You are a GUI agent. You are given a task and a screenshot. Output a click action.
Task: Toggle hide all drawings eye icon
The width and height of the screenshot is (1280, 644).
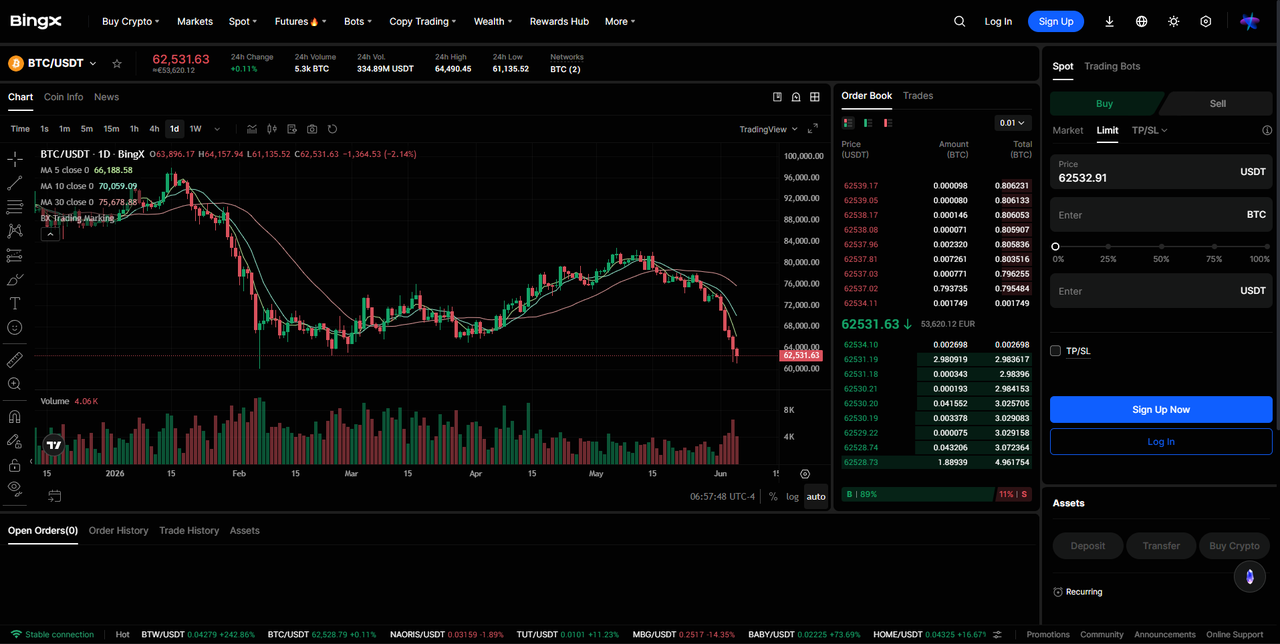pyautogui.click(x=15, y=488)
